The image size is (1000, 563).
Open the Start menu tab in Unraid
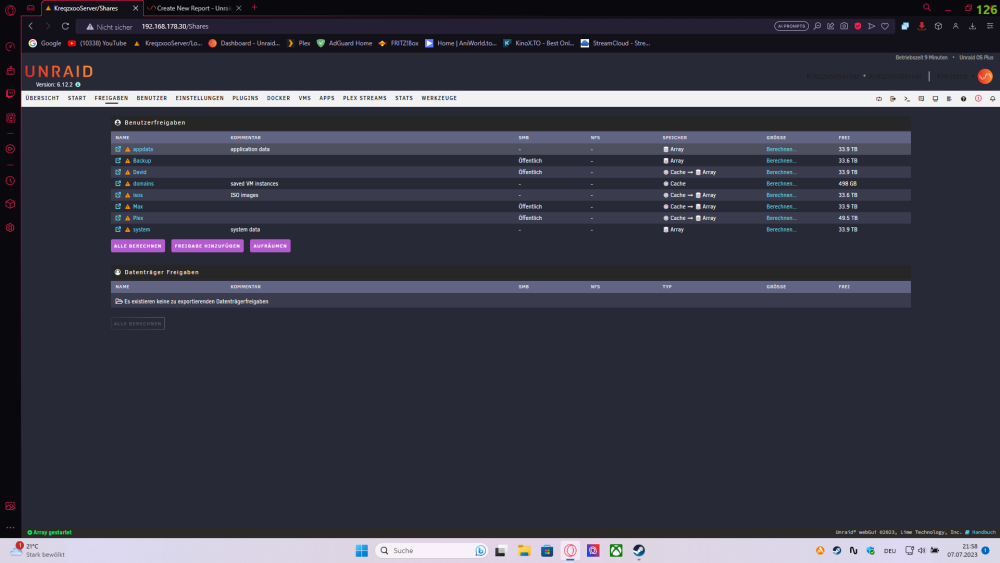coord(77,98)
